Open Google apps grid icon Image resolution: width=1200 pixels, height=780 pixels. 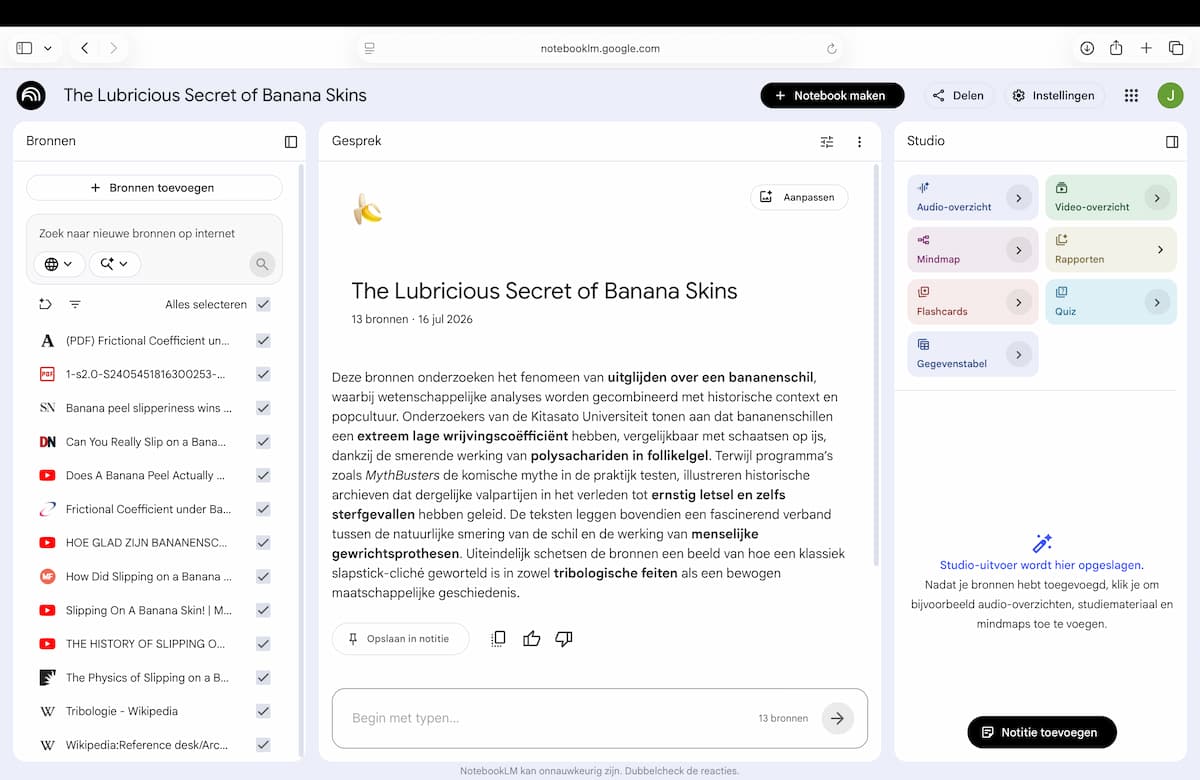1131,95
